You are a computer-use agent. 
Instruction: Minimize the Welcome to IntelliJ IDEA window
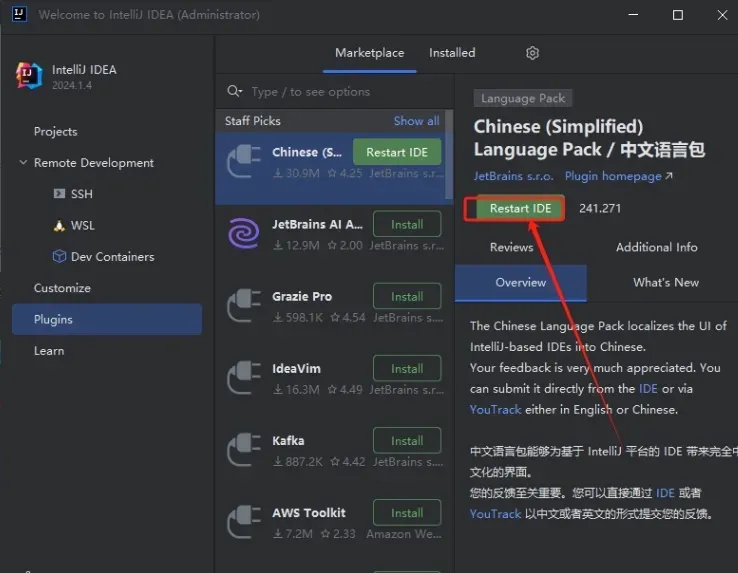(x=633, y=15)
